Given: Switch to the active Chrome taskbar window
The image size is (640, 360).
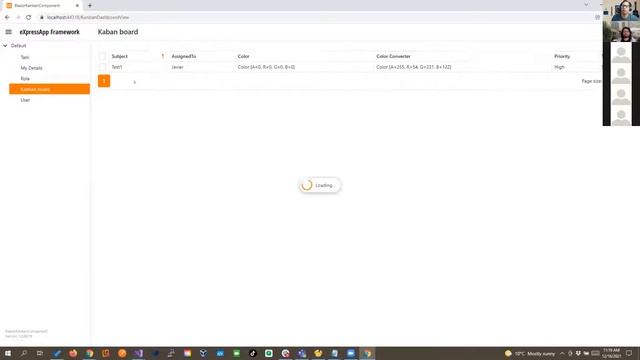Looking at the screenshot, I should click(x=367, y=353).
